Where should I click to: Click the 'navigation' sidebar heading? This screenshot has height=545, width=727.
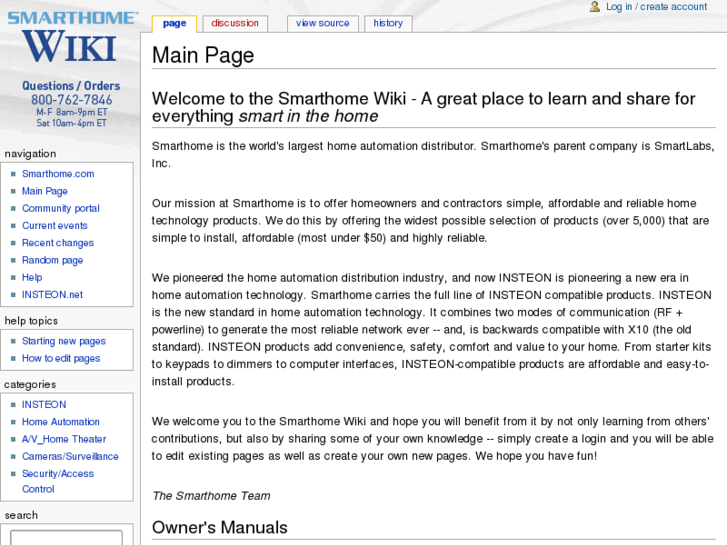pos(31,154)
